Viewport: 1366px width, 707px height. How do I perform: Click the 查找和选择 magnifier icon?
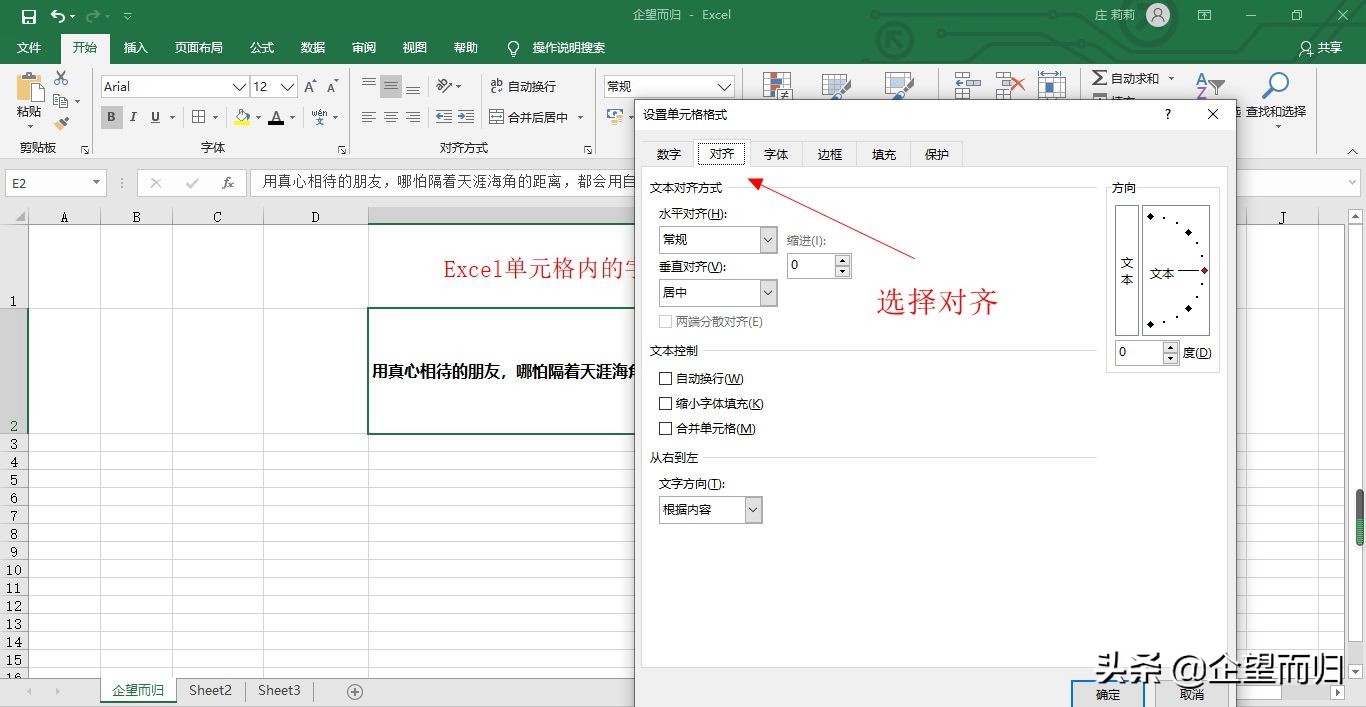(1277, 84)
